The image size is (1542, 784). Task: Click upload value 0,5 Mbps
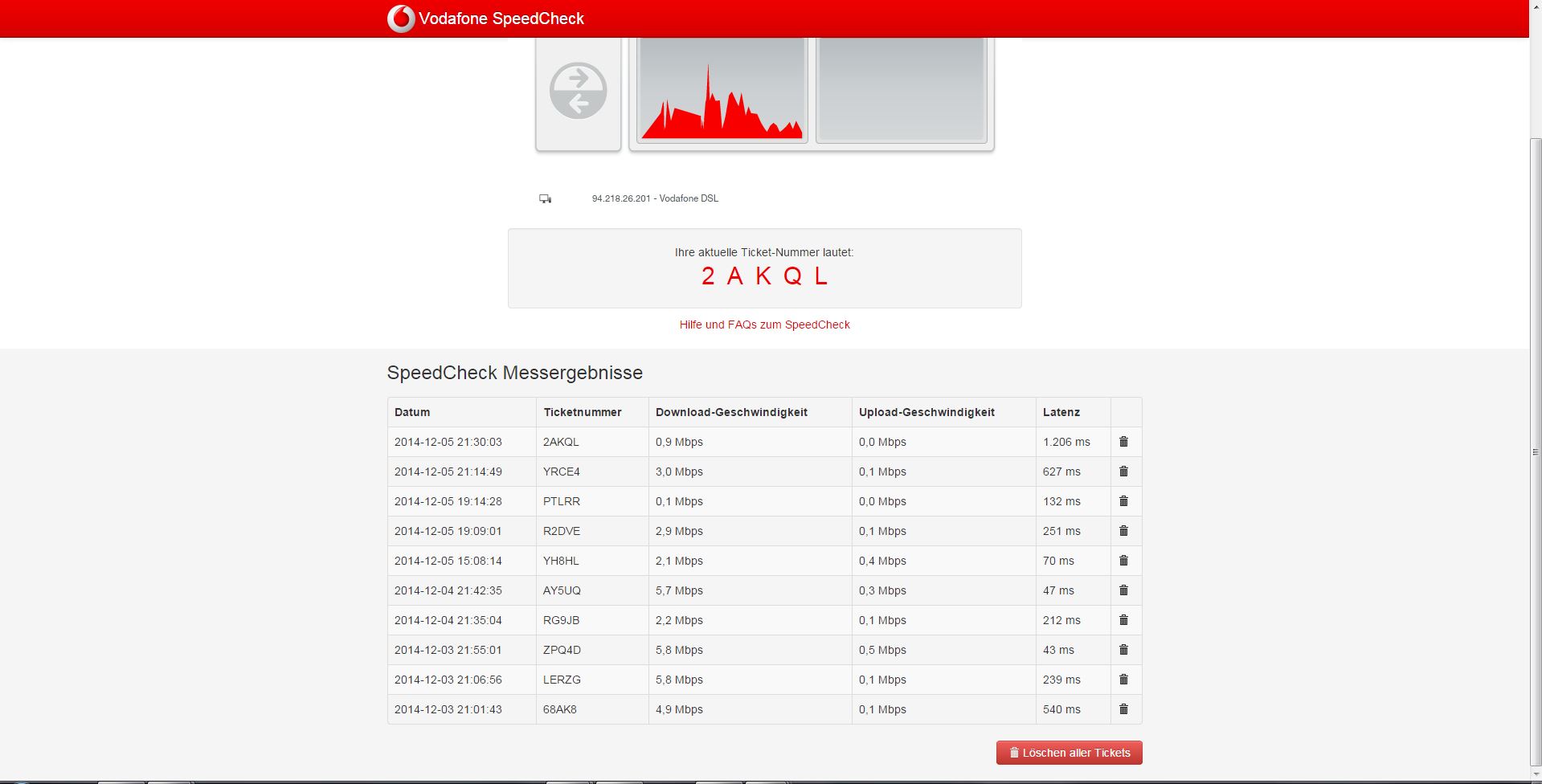pos(882,650)
